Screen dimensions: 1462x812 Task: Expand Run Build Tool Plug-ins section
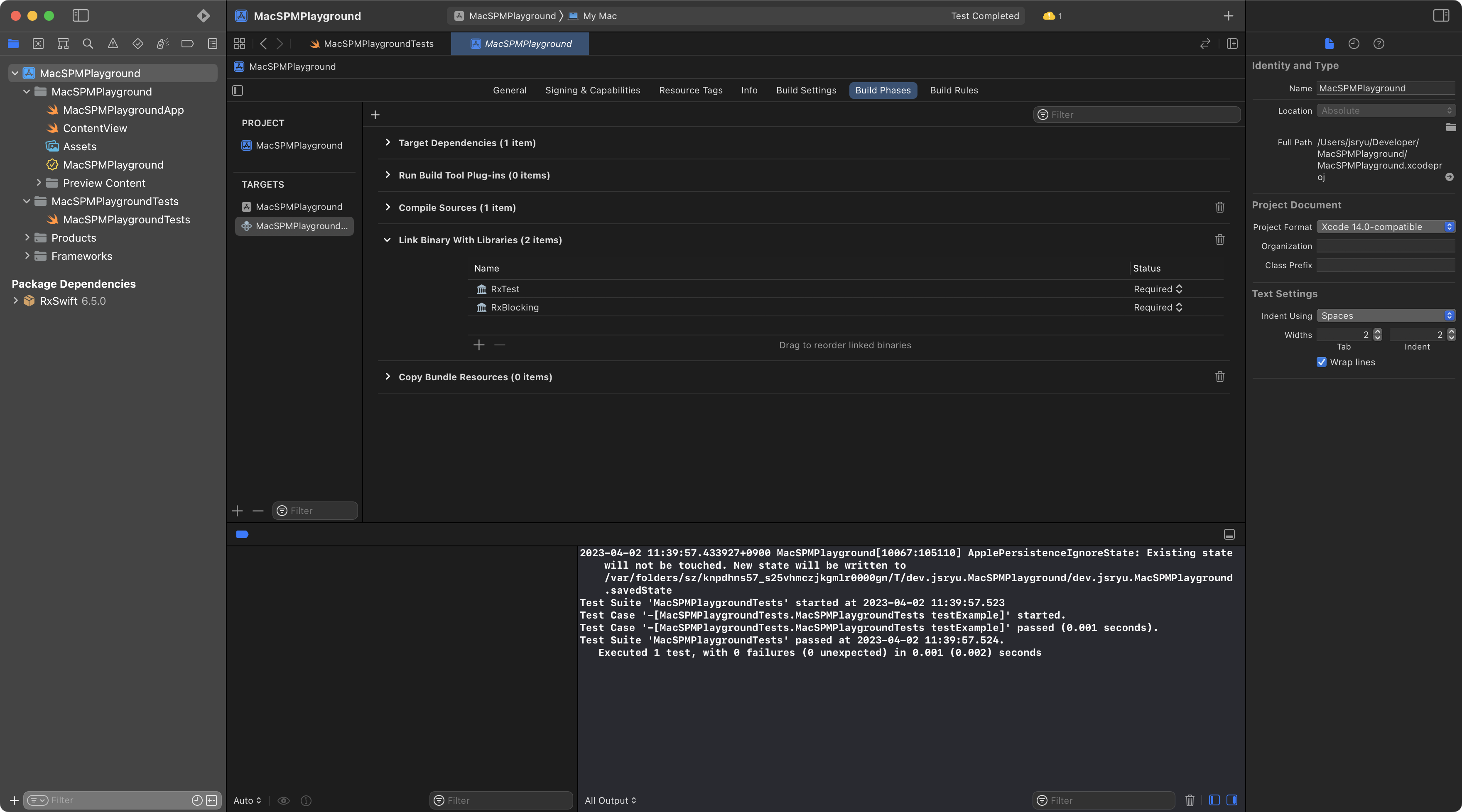click(x=388, y=175)
